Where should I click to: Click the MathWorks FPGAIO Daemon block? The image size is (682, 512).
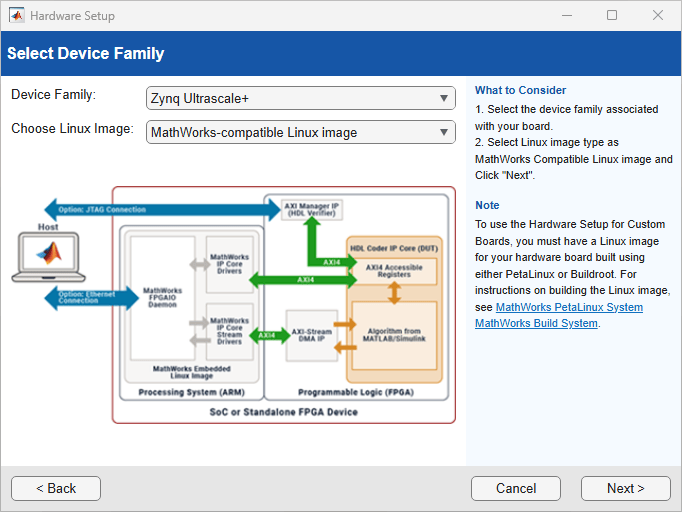click(x=162, y=298)
